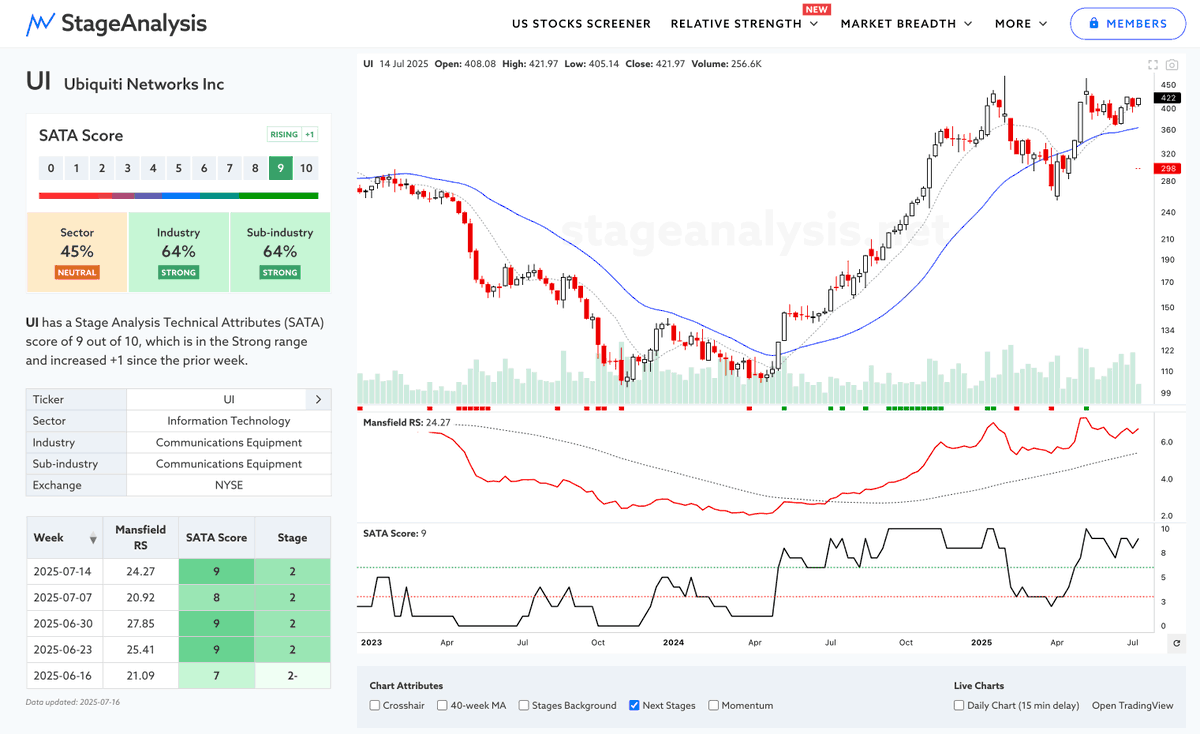Screen dimensions: 1200x734
Task: Click SATA score box 10
Action: 306,168
